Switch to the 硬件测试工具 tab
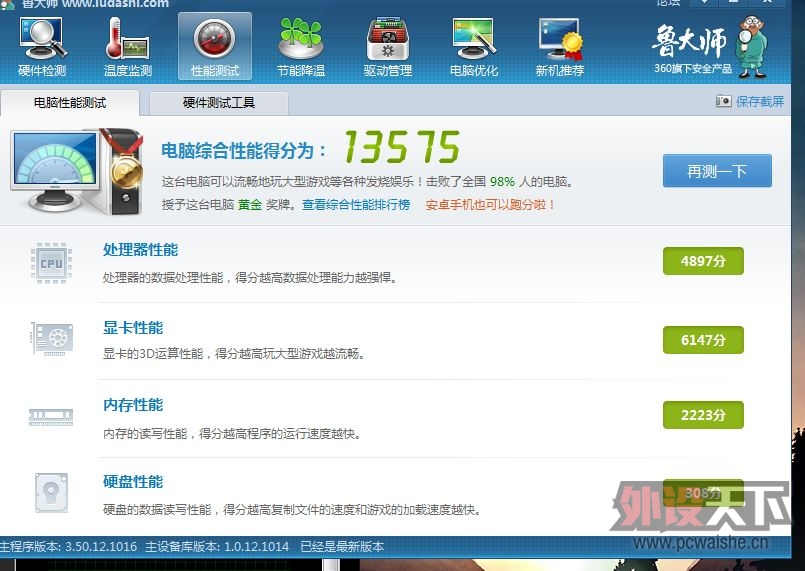The image size is (805, 571). (x=219, y=103)
